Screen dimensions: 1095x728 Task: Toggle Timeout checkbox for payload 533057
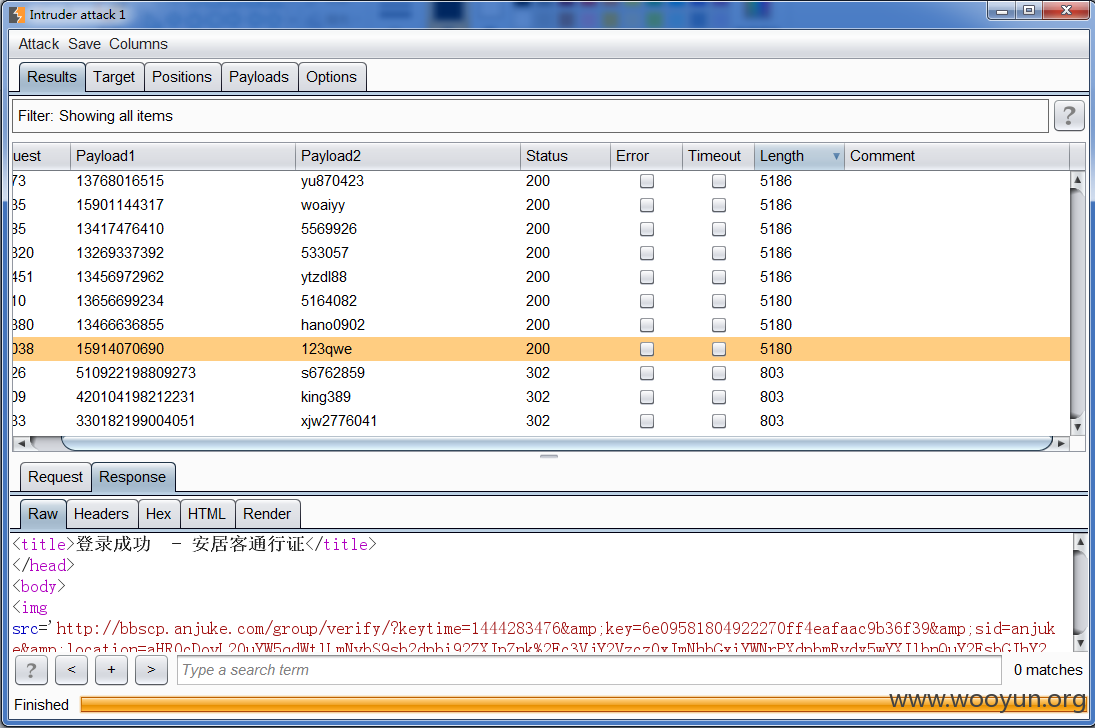pyautogui.click(x=719, y=253)
